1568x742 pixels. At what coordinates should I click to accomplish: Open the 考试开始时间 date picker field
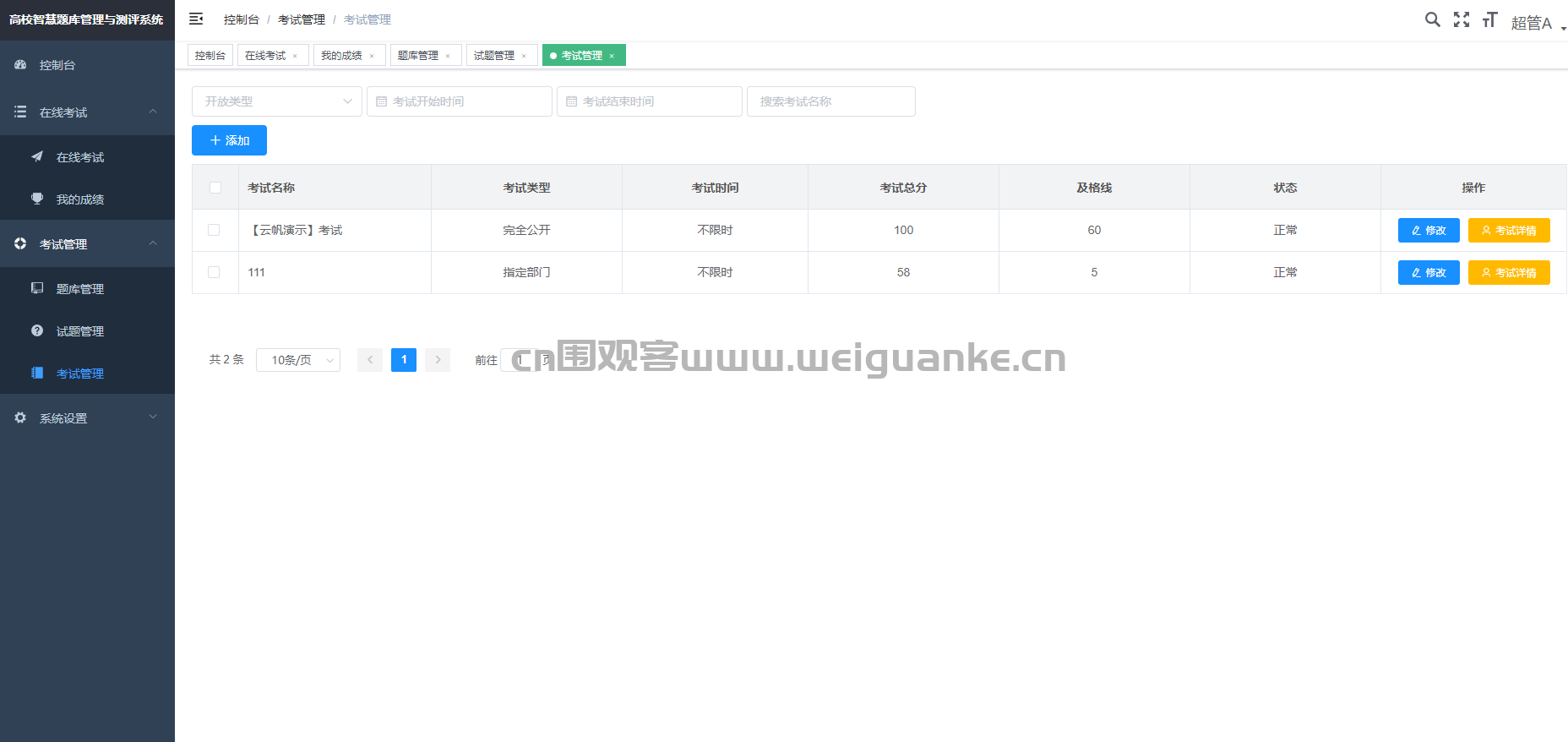460,101
